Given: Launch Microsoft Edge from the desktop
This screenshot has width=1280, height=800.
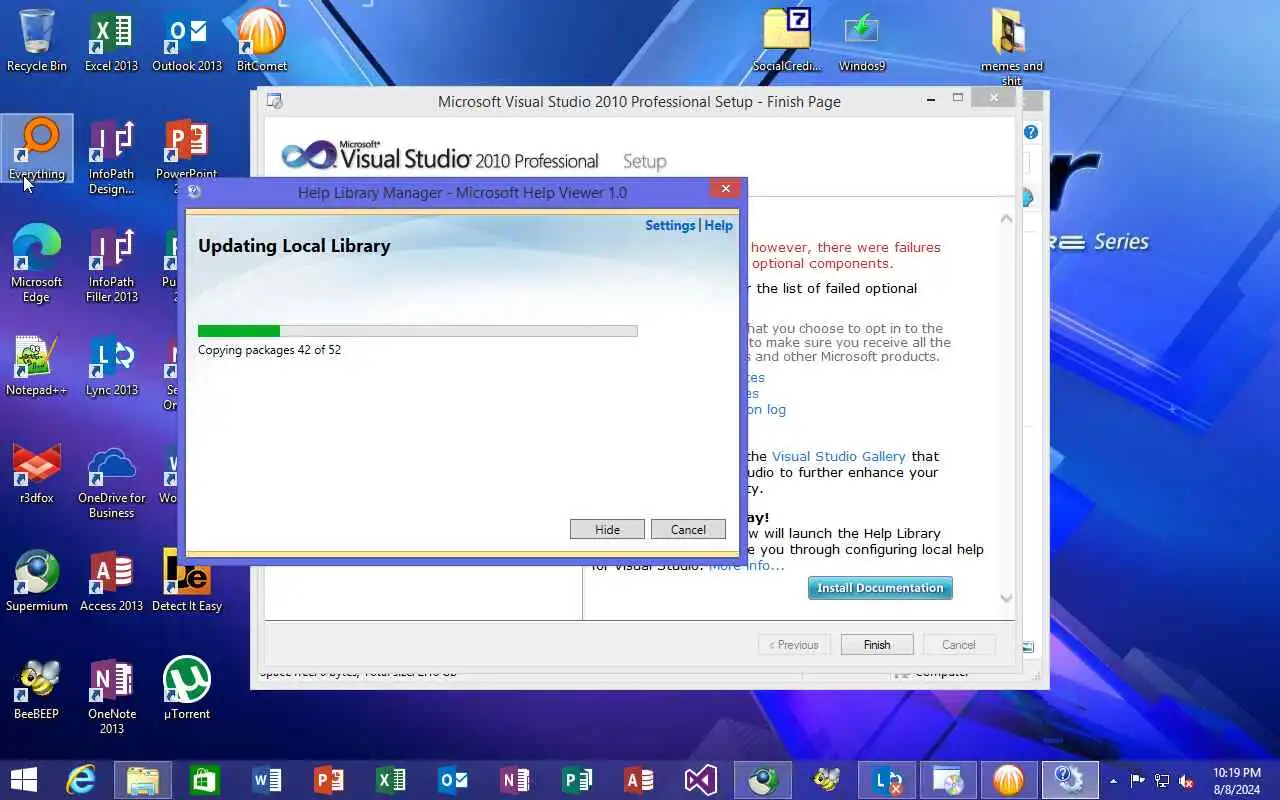Looking at the screenshot, I should (x=37, y=264).
